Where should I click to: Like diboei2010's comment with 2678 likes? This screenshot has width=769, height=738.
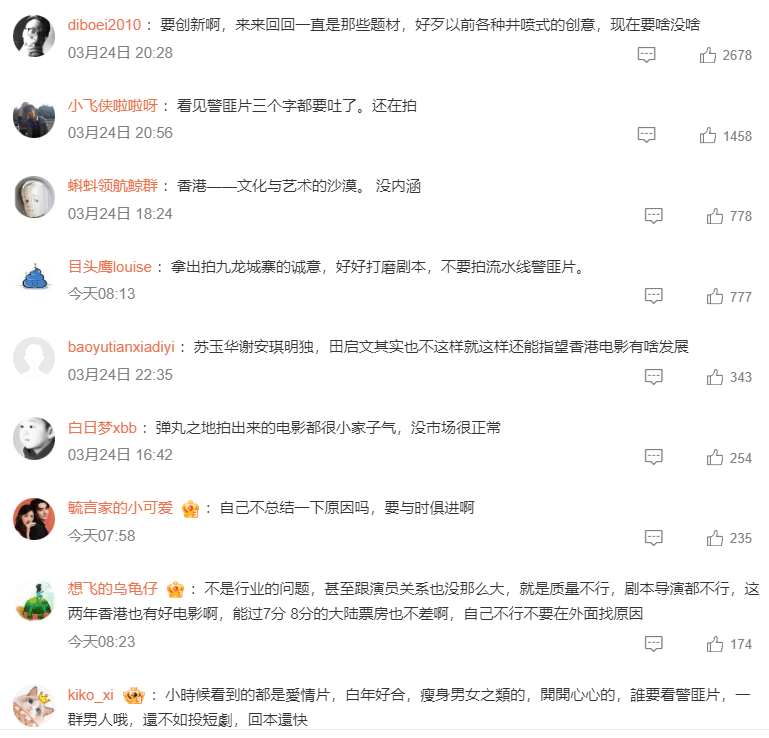708,55
